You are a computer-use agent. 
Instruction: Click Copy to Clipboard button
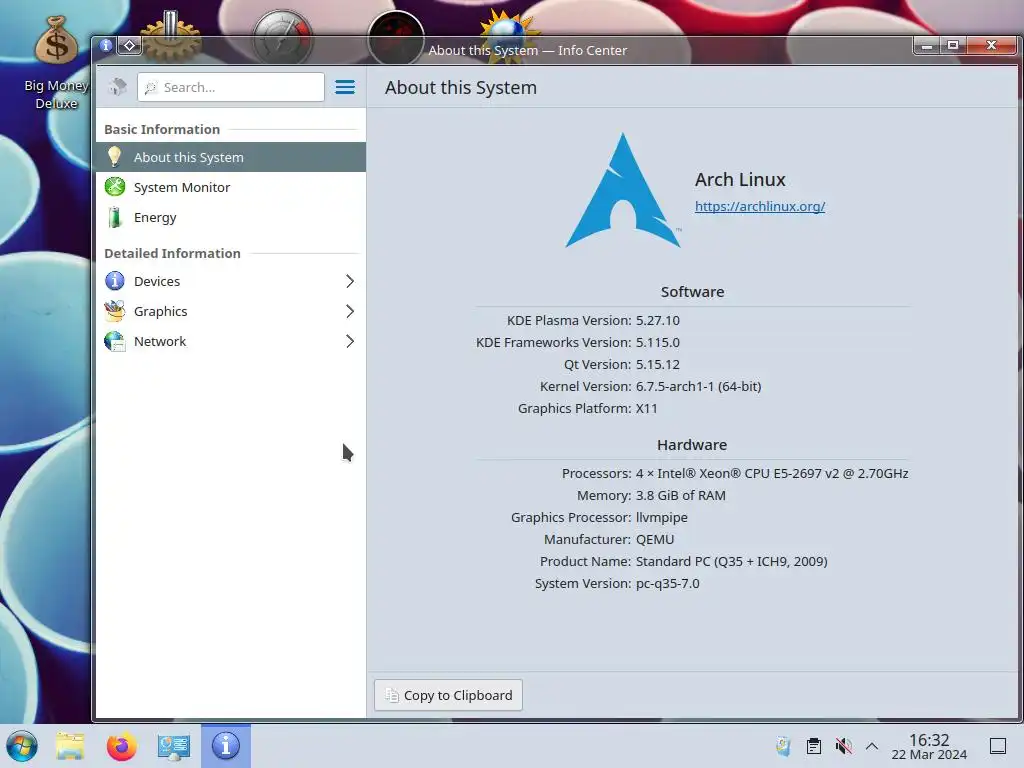coord(448,695)
